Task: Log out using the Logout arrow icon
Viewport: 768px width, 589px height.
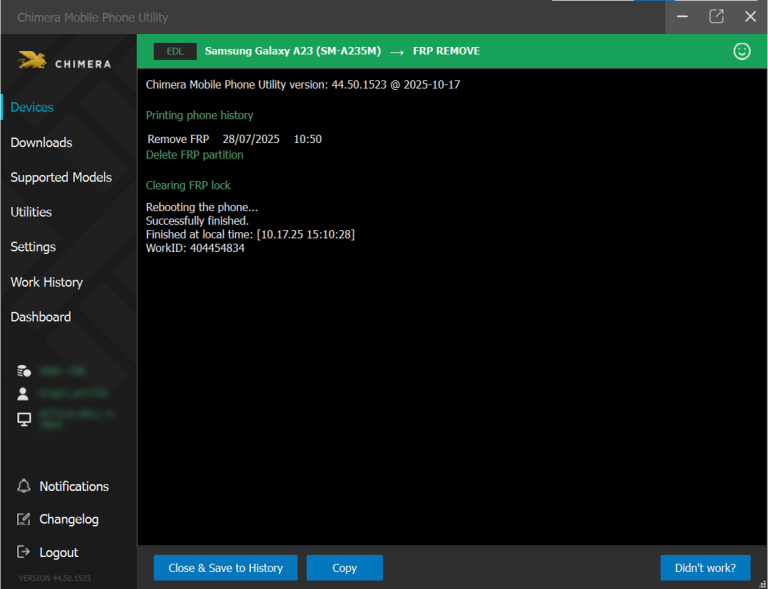Action: pos(24,552)
